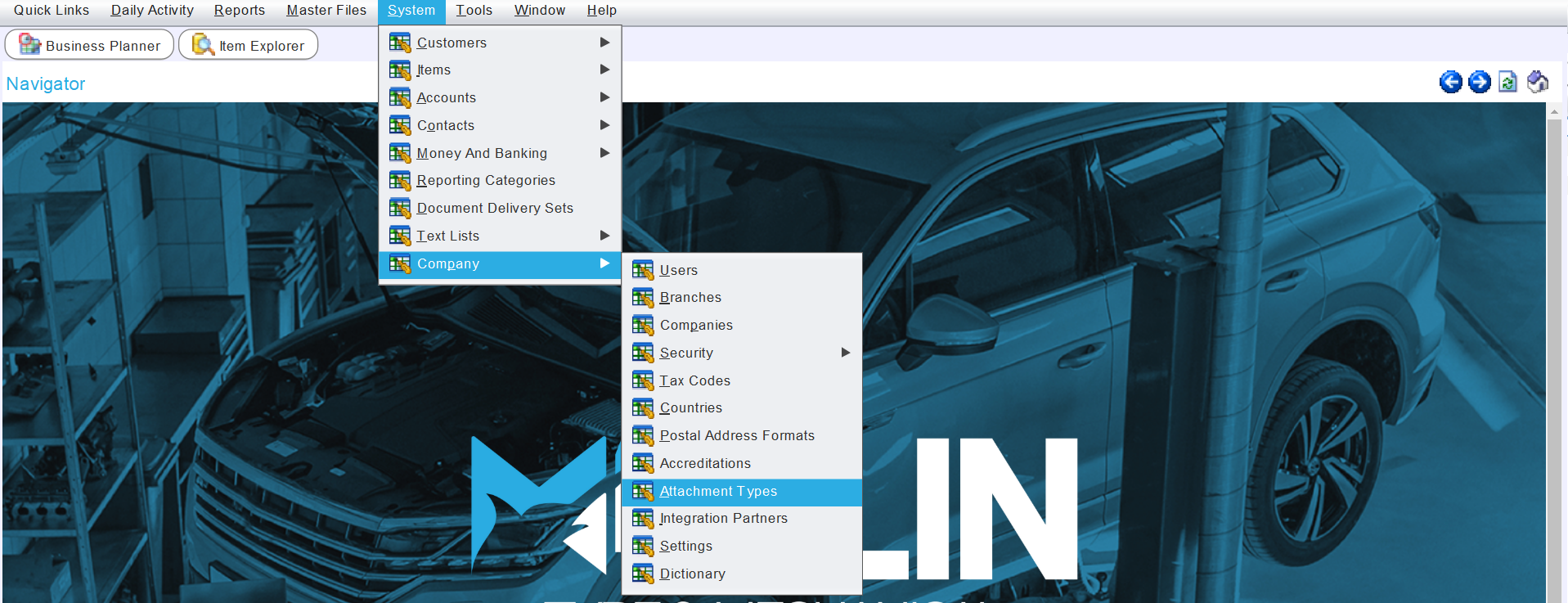Click the icon beside Integration Partners
This screenshot has width=1568, height=603.
click(643, 519)
